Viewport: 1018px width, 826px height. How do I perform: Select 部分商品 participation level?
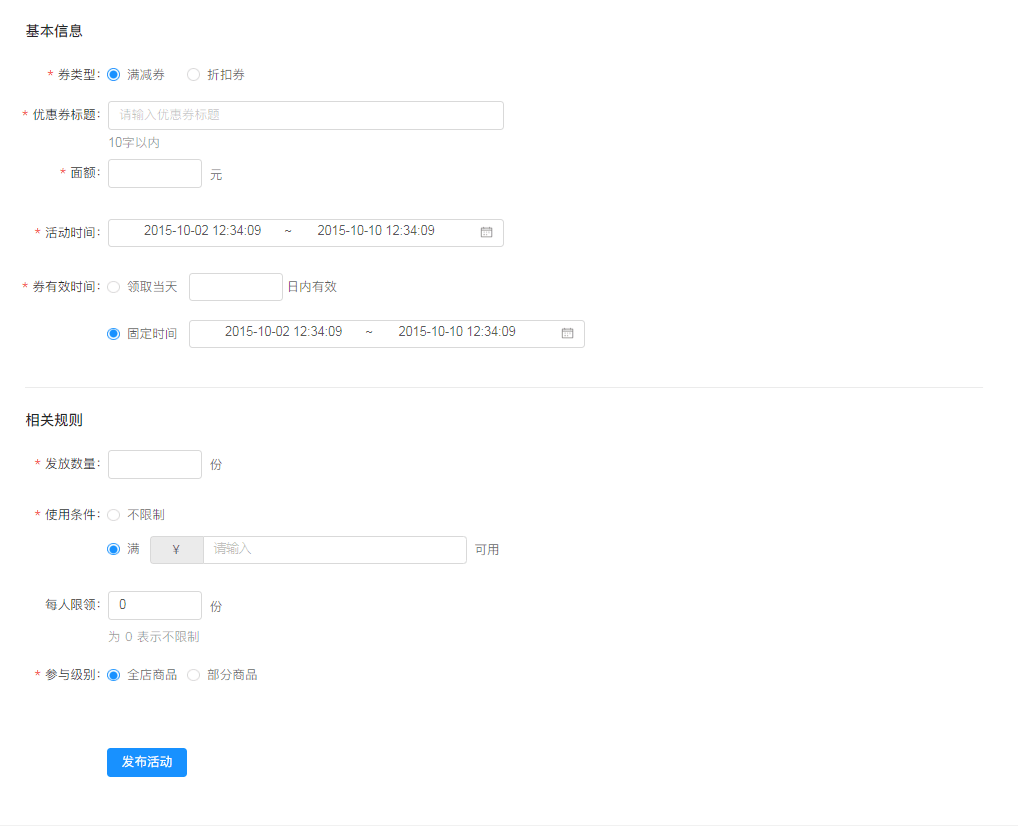click(x=192, y=674)
